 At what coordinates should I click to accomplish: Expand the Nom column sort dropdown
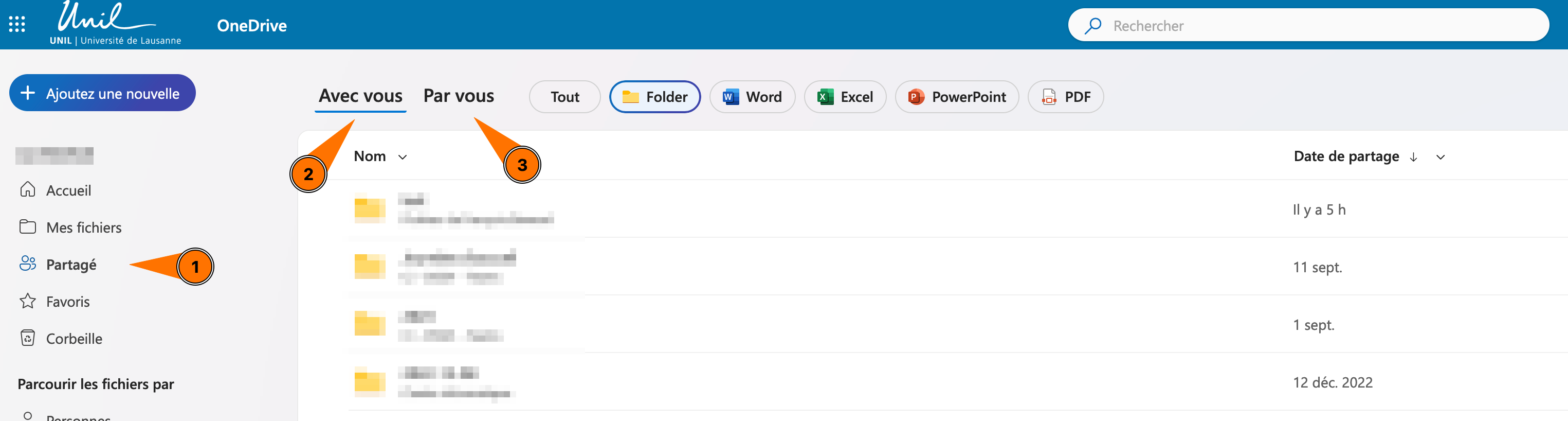point(403,157)
